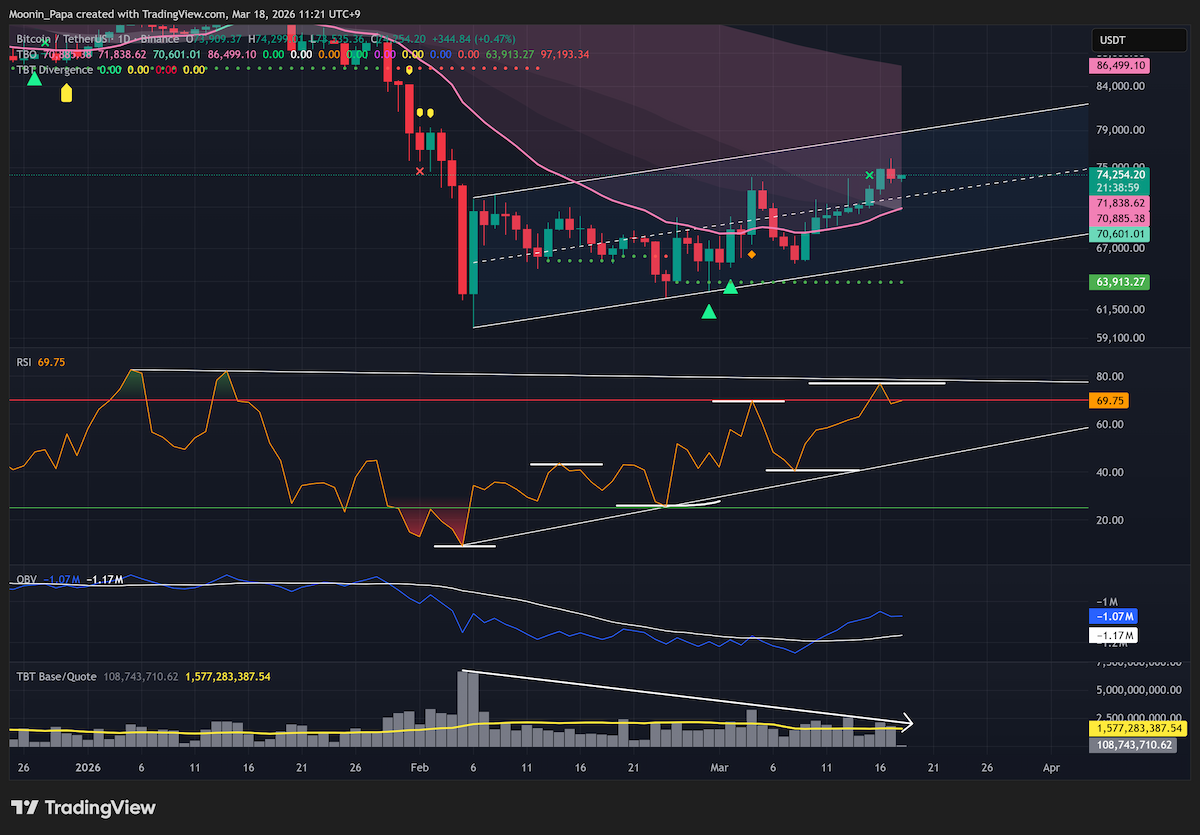Click the current price label 74,254.20
1200x835 pixels.
pos(1120,174)
